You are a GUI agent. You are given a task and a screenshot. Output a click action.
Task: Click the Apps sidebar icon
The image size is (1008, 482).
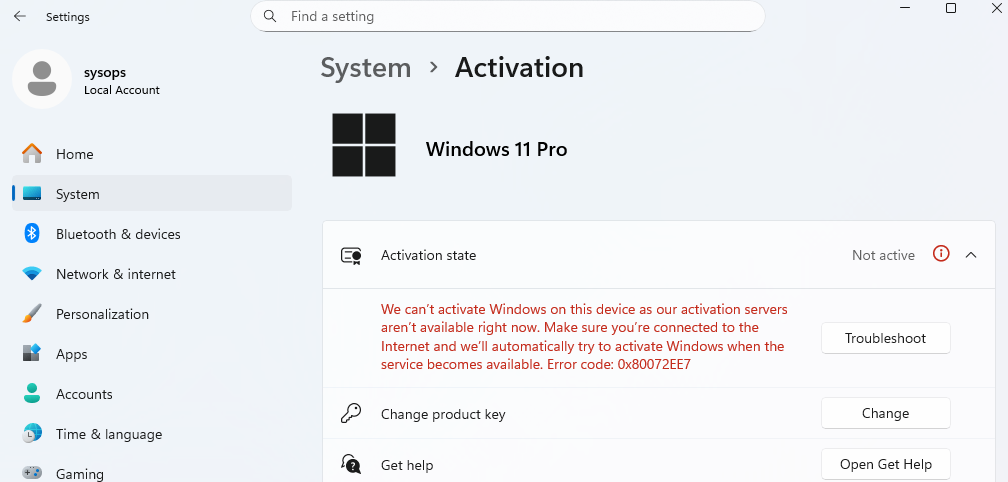tap(32, 354)
